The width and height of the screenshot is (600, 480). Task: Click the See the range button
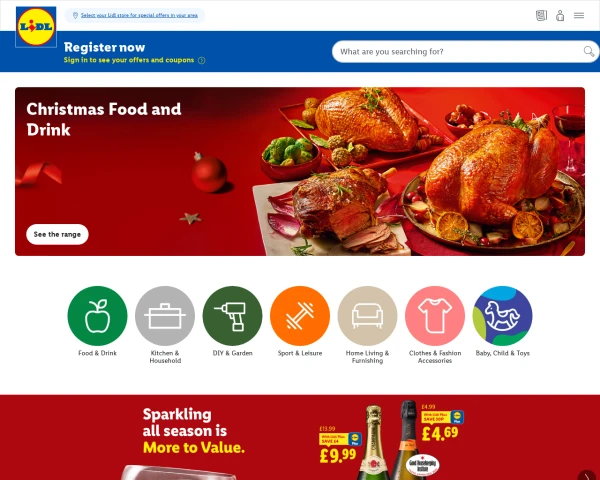tap(57, 234)
